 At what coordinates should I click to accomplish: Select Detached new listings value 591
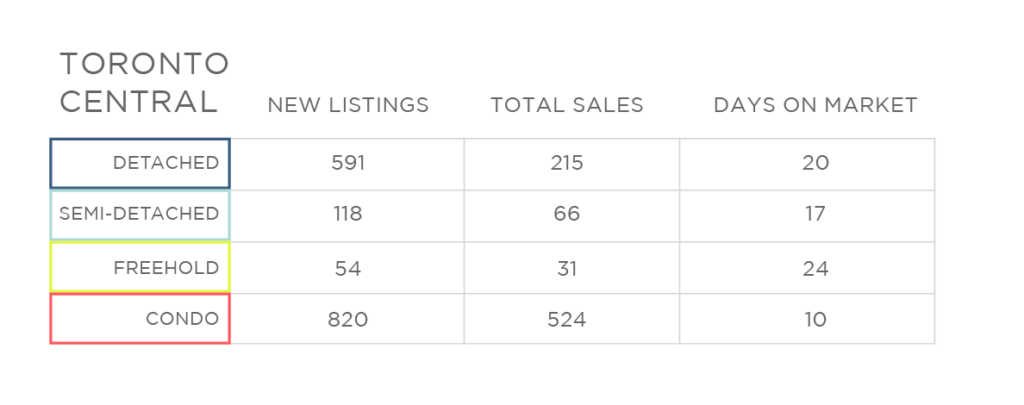[347, 163]
